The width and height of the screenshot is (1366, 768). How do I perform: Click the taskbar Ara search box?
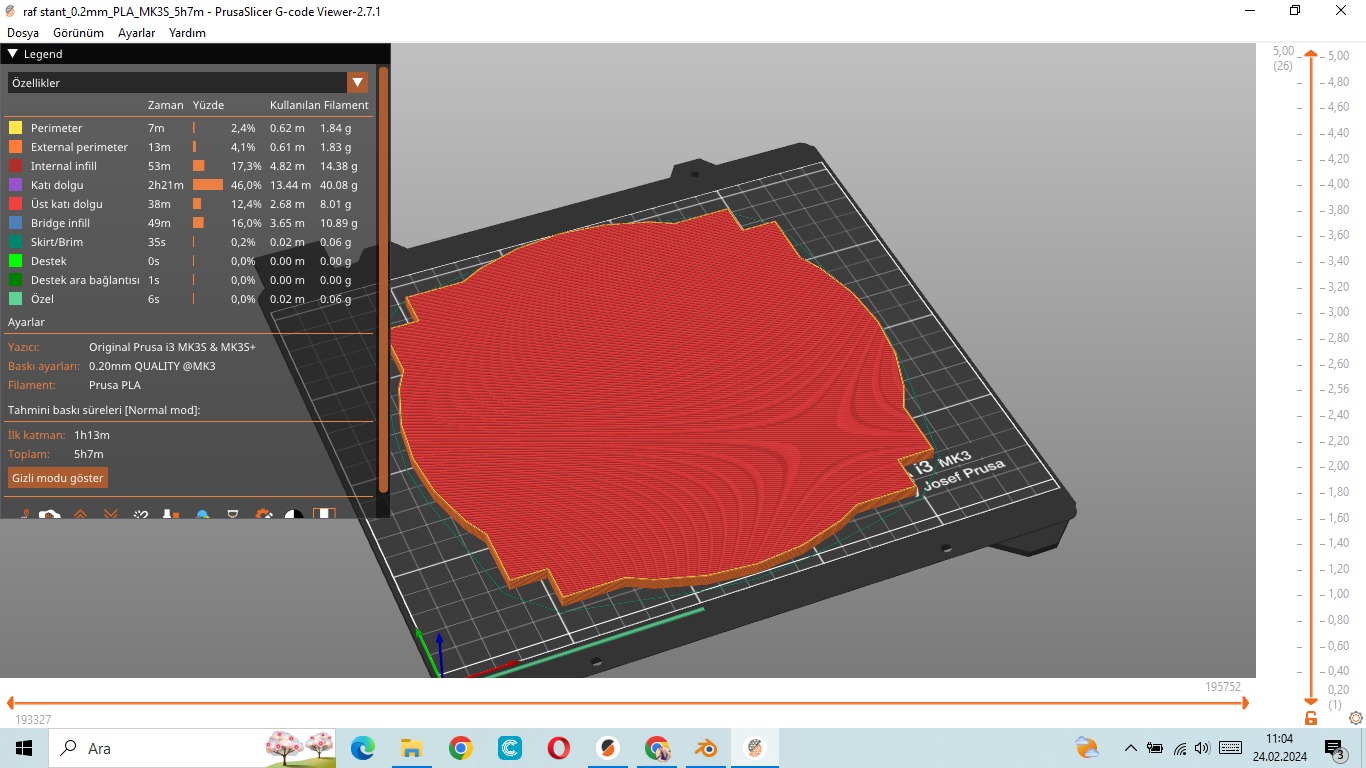pos(193,748)
